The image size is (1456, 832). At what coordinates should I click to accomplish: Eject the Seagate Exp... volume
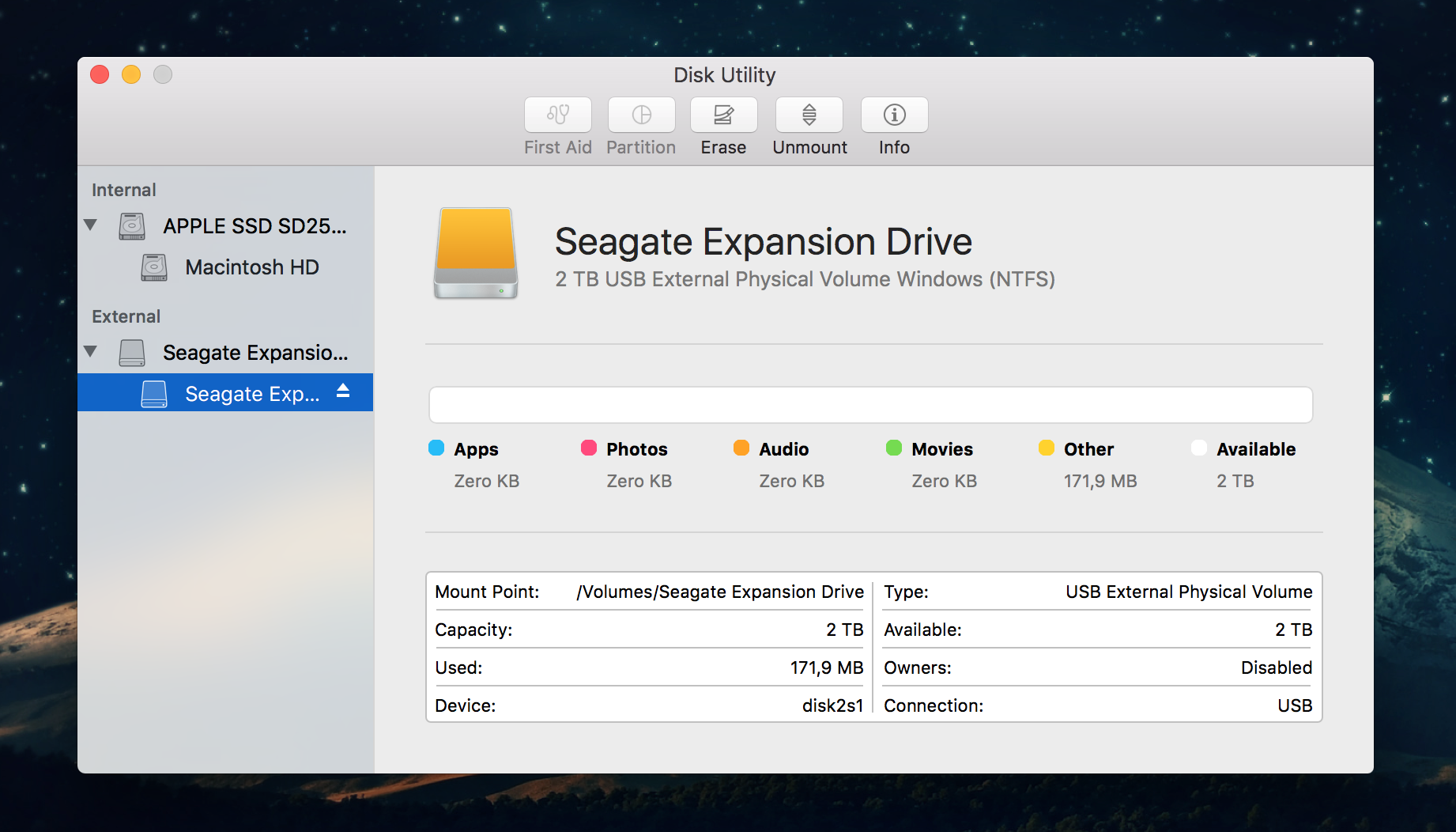[x=343, y=391]
